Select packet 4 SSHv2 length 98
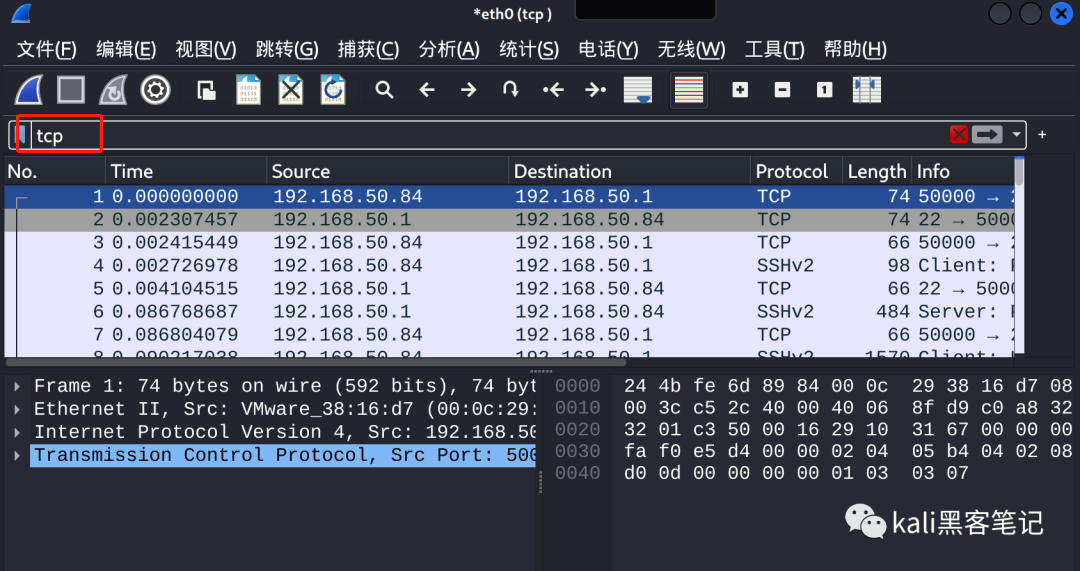The width and height of the screenshot is (1080, 571). pos(510,266)
